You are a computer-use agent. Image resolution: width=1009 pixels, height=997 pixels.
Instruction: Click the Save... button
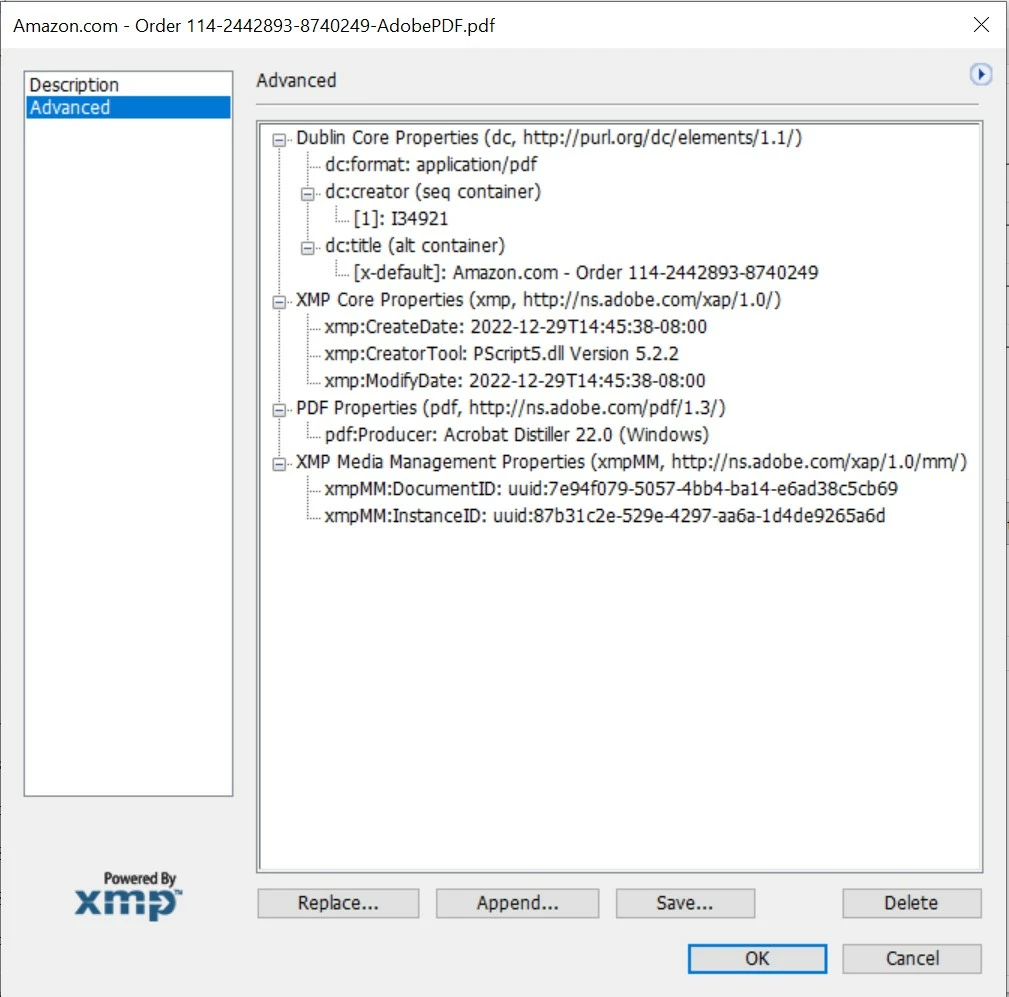tap(685, 903)
